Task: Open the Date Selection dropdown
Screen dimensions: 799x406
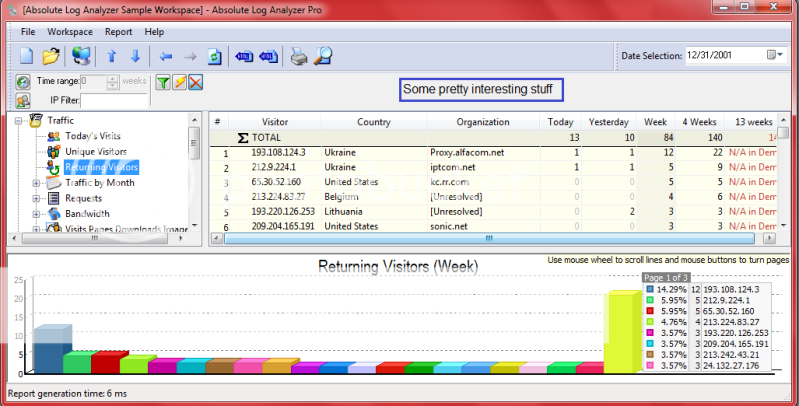Action: pyautogui.click(x=775, y=54)
